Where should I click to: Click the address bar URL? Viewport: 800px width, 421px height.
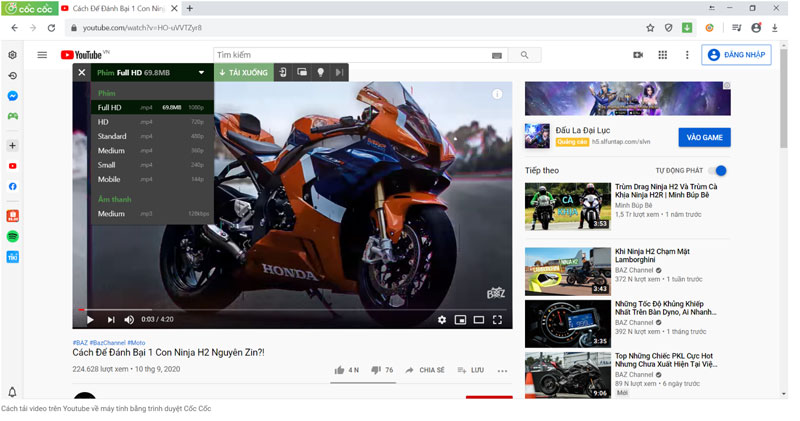[x=142, y=28]
